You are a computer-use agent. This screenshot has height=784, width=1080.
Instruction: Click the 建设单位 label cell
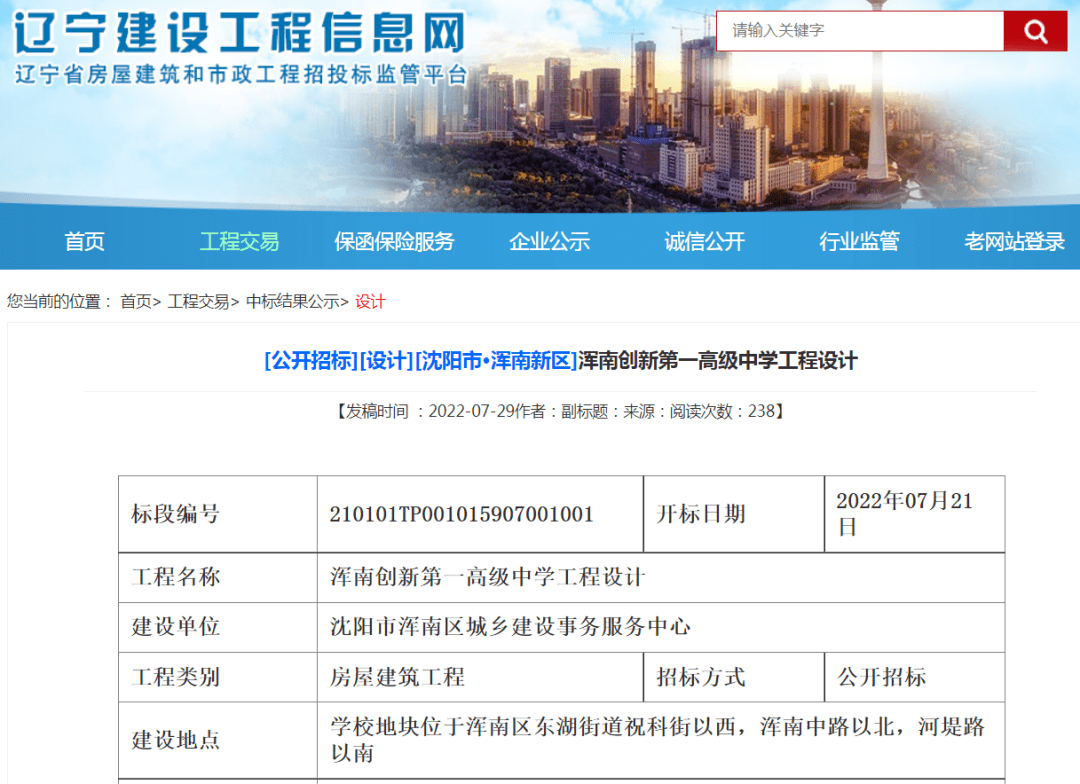[x=218, y=627]
